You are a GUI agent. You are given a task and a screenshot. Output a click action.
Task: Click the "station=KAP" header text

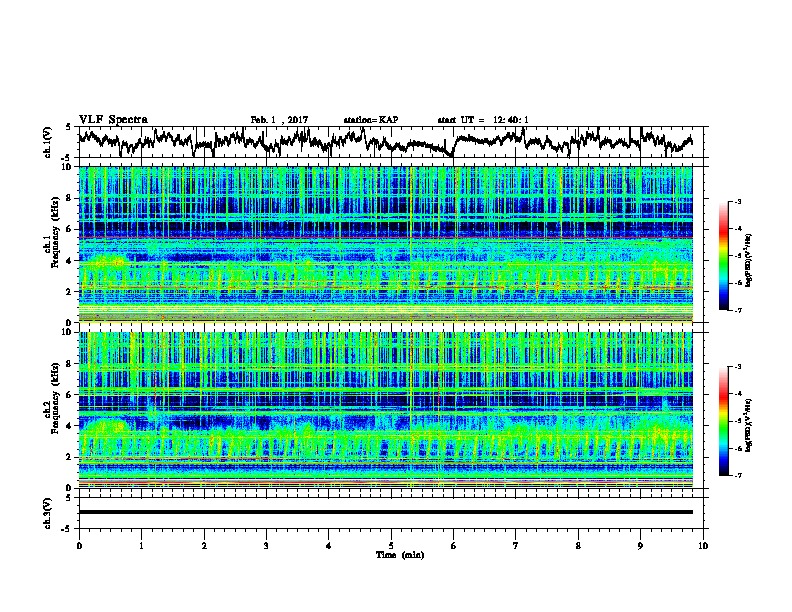(x=371, y=120)
